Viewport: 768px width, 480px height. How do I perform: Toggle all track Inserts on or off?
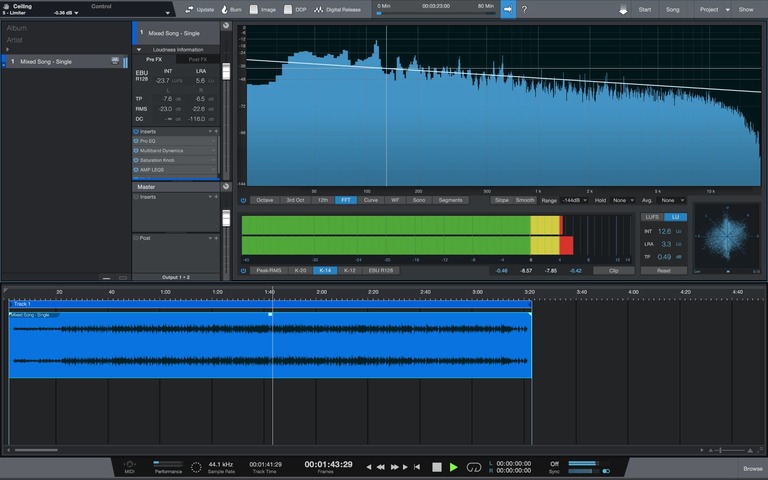pos(136,131)
